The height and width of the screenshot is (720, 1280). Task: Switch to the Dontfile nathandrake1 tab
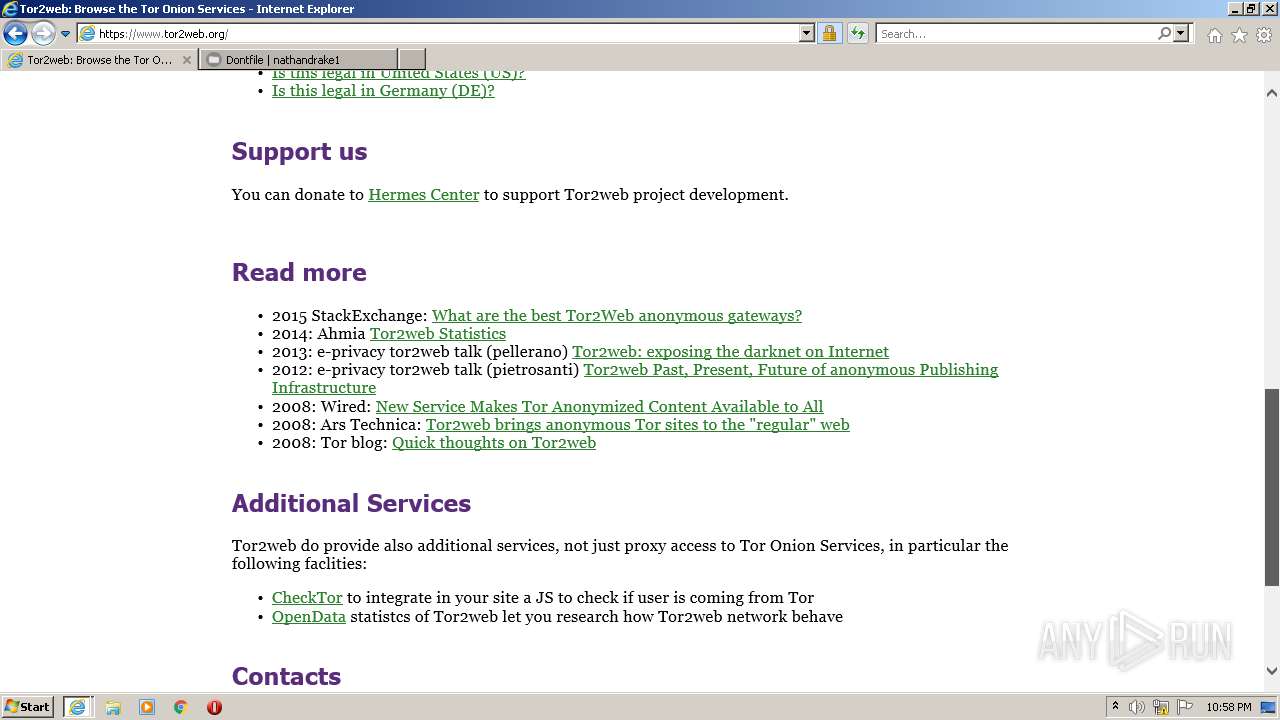298,60
